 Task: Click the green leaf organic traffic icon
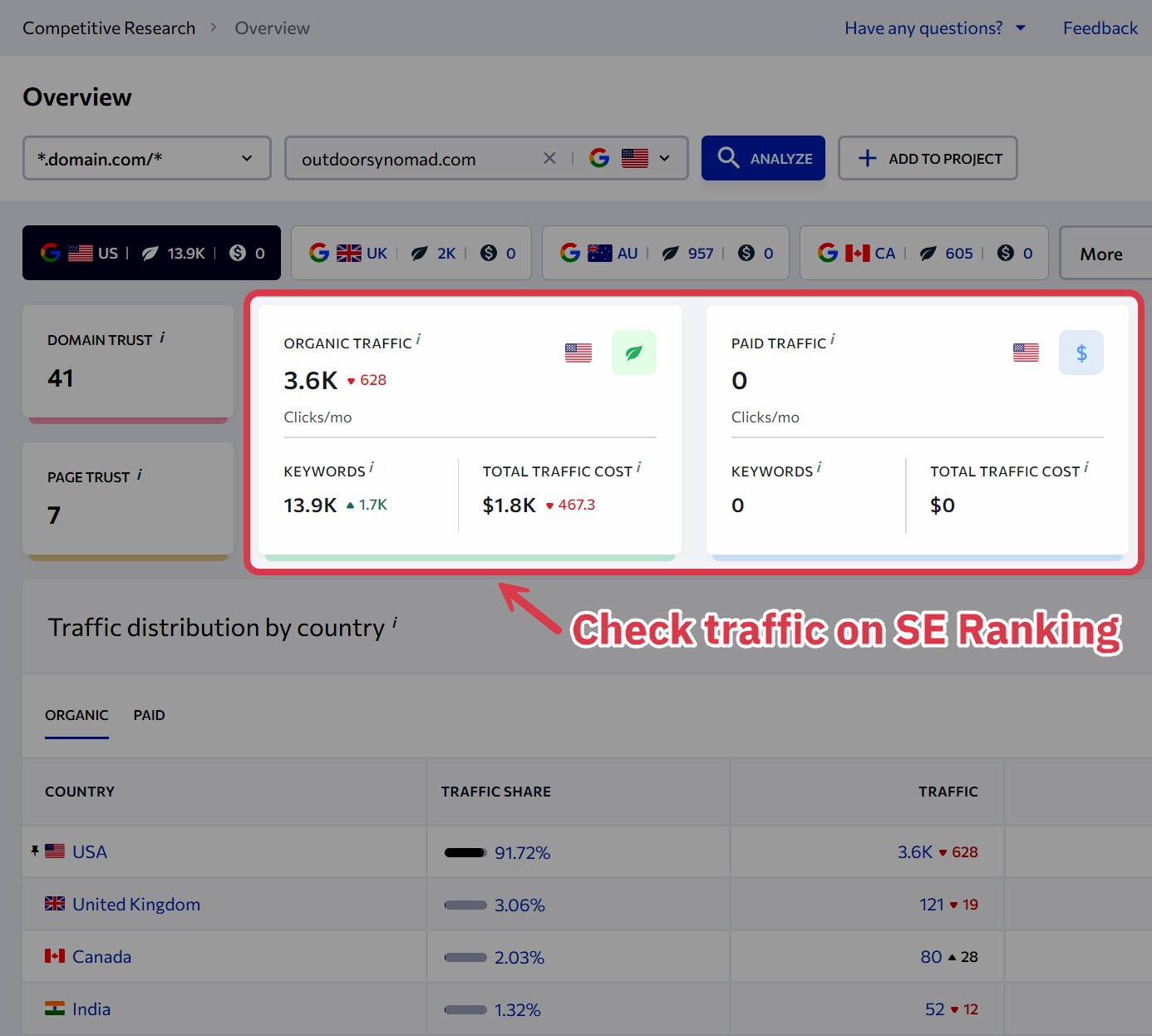[633, 353]
